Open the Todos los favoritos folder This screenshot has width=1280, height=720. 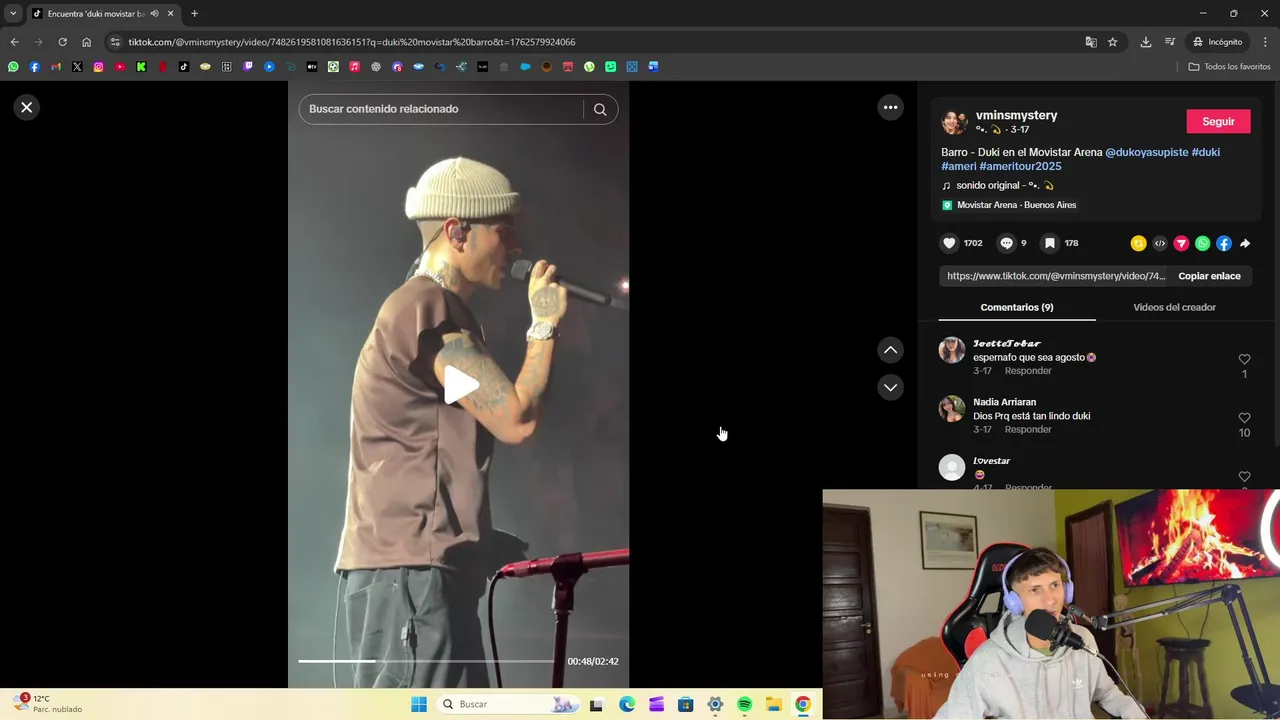coord(1229,67)
